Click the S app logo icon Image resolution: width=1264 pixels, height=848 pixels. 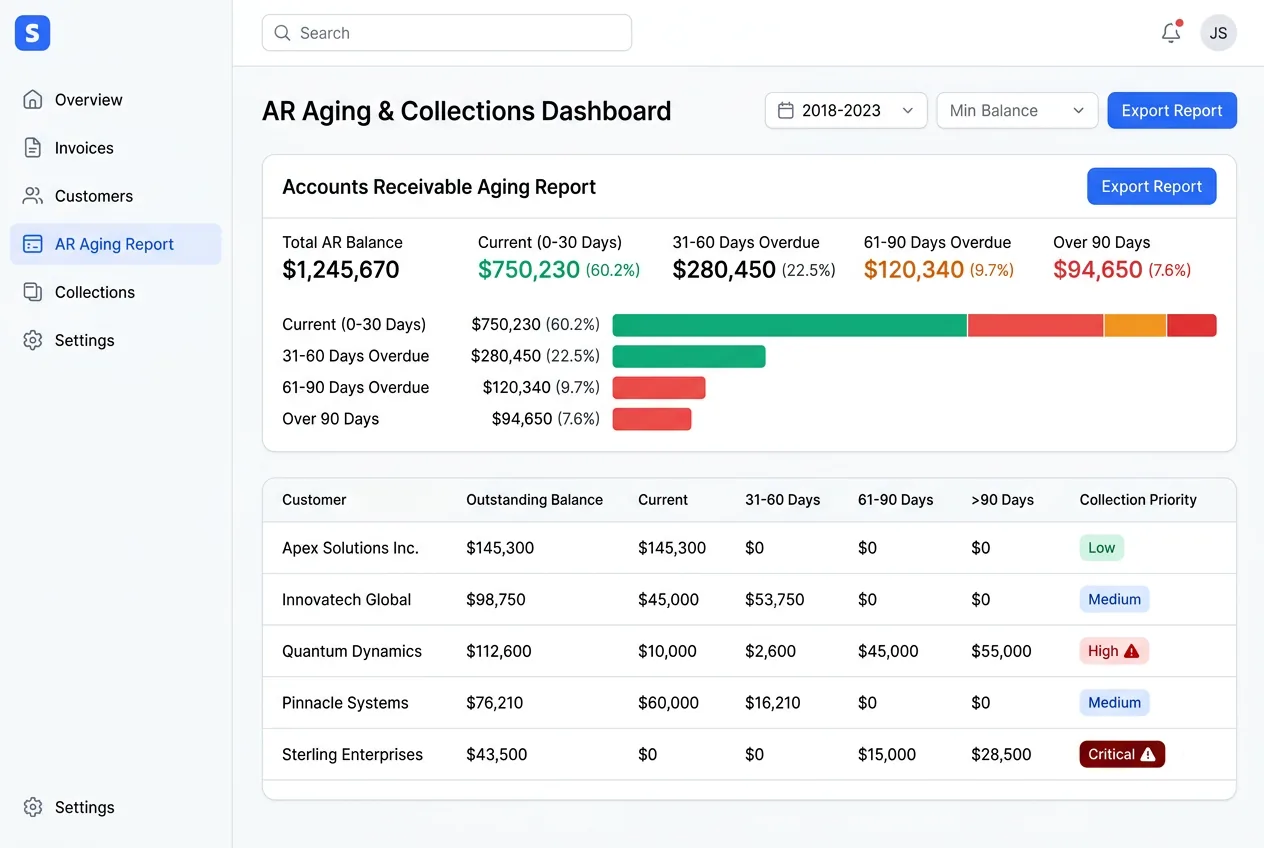click(x=31, y=32)
